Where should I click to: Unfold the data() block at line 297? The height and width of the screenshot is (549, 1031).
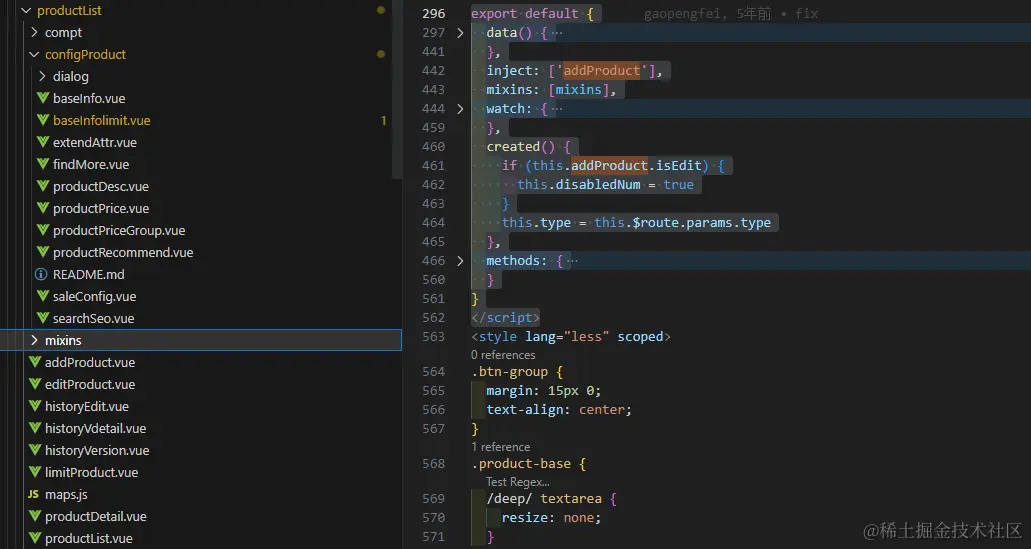(x=460, y=32)
